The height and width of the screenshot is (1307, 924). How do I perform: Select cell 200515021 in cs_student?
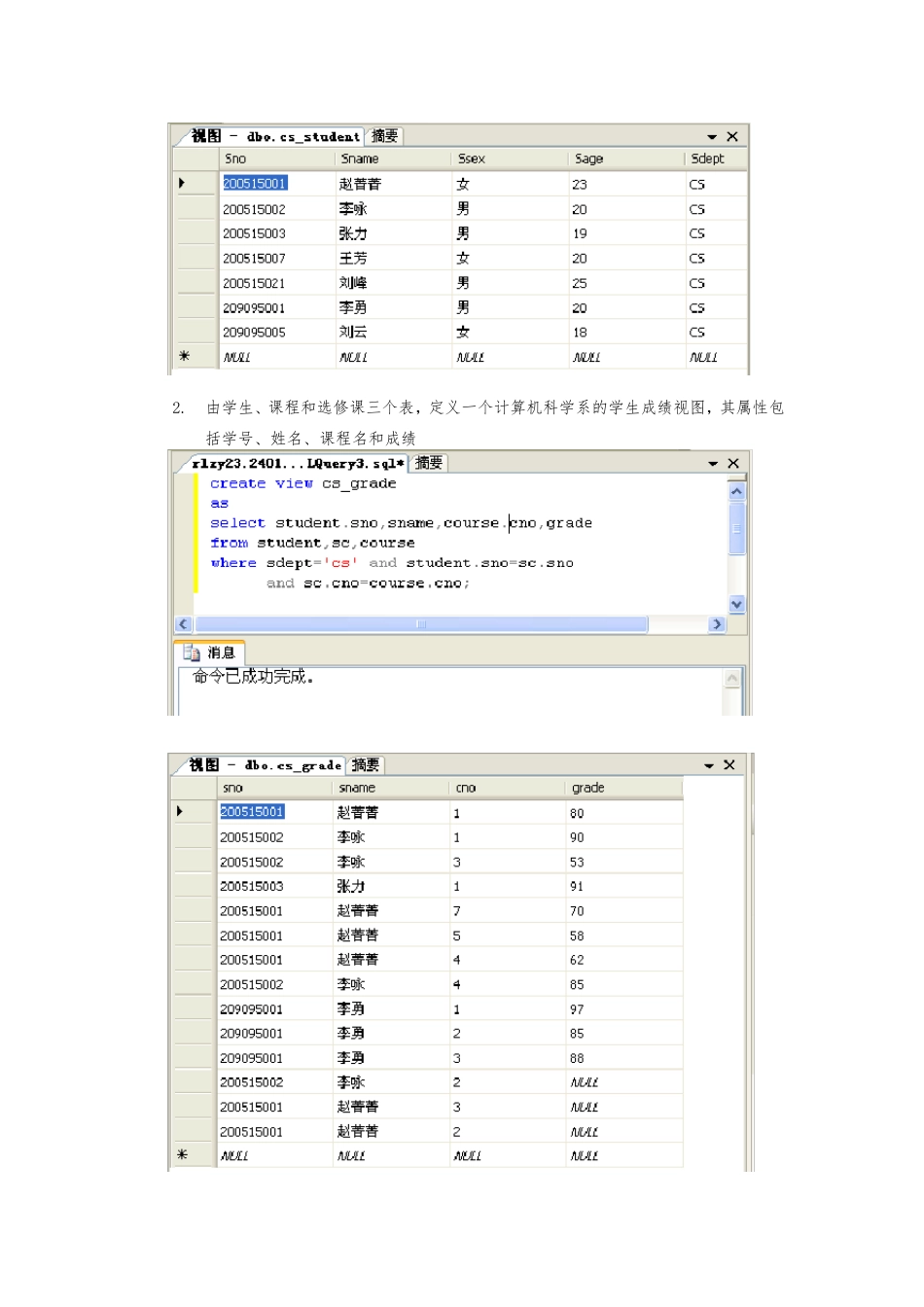point(275,283)
